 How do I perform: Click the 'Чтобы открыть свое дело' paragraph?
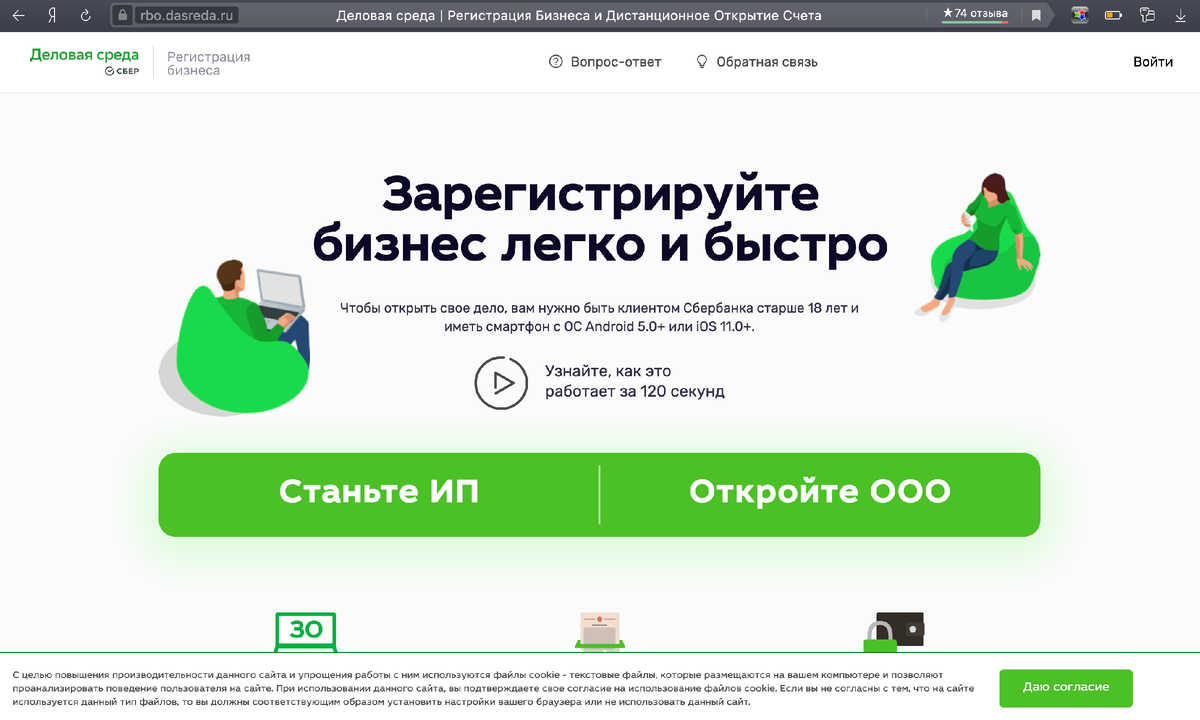click(x=599, y=317)
